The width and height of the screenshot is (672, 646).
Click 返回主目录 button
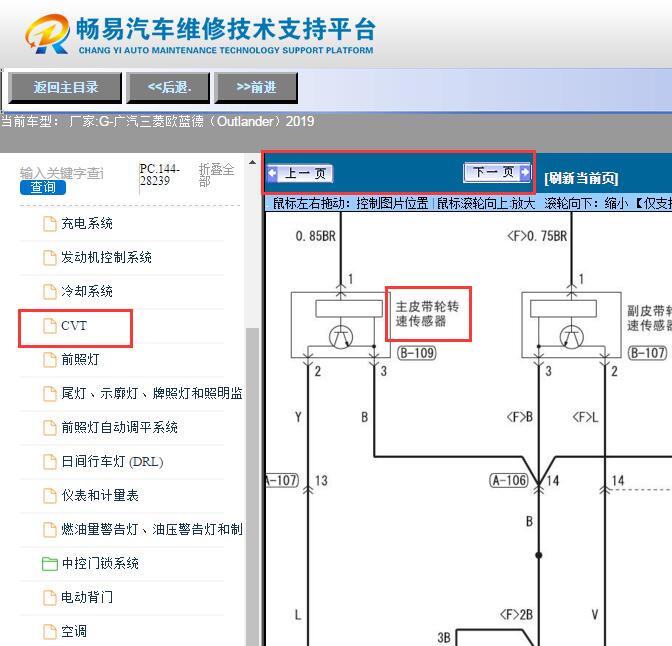click(65, 88)
